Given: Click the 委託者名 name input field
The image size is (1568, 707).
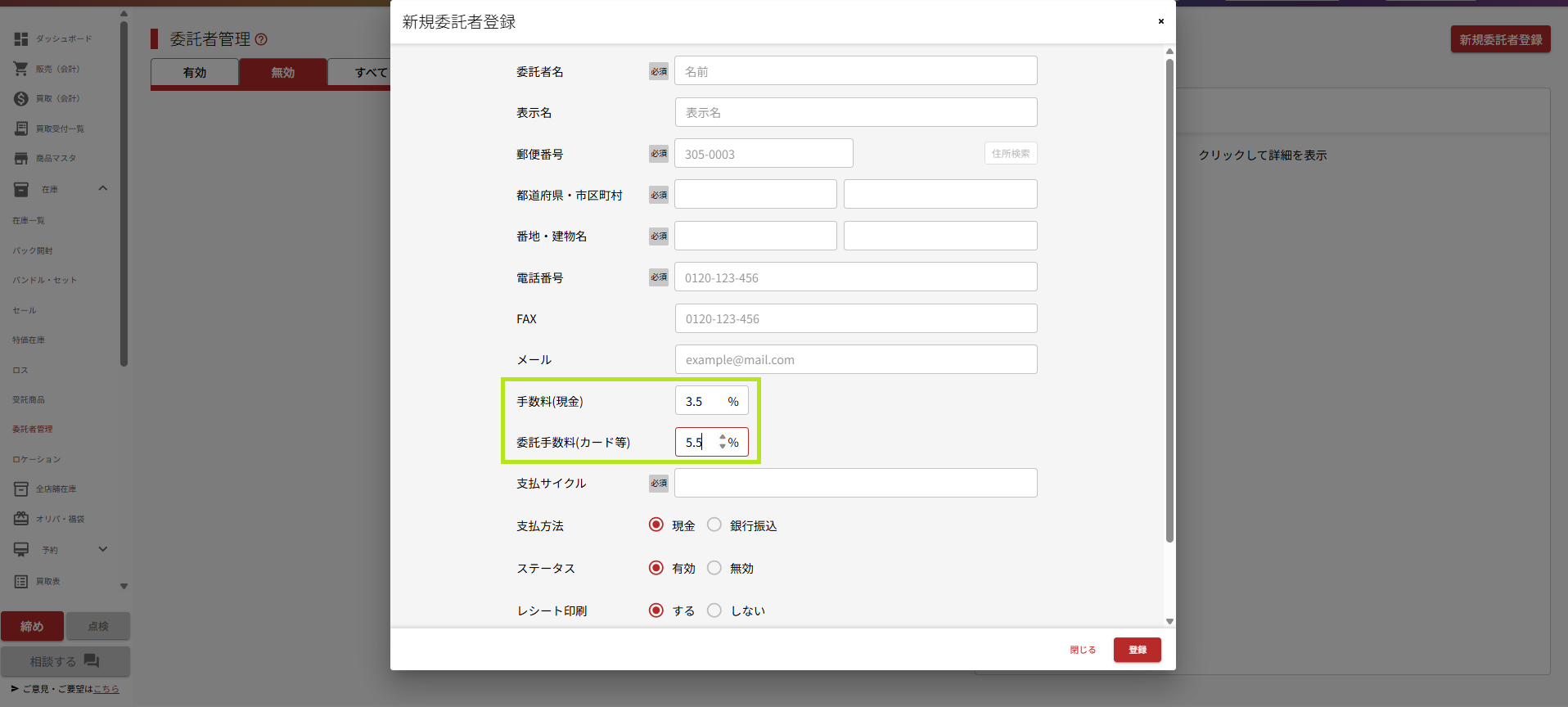Looking at the screenshot, I should (855, 71).
